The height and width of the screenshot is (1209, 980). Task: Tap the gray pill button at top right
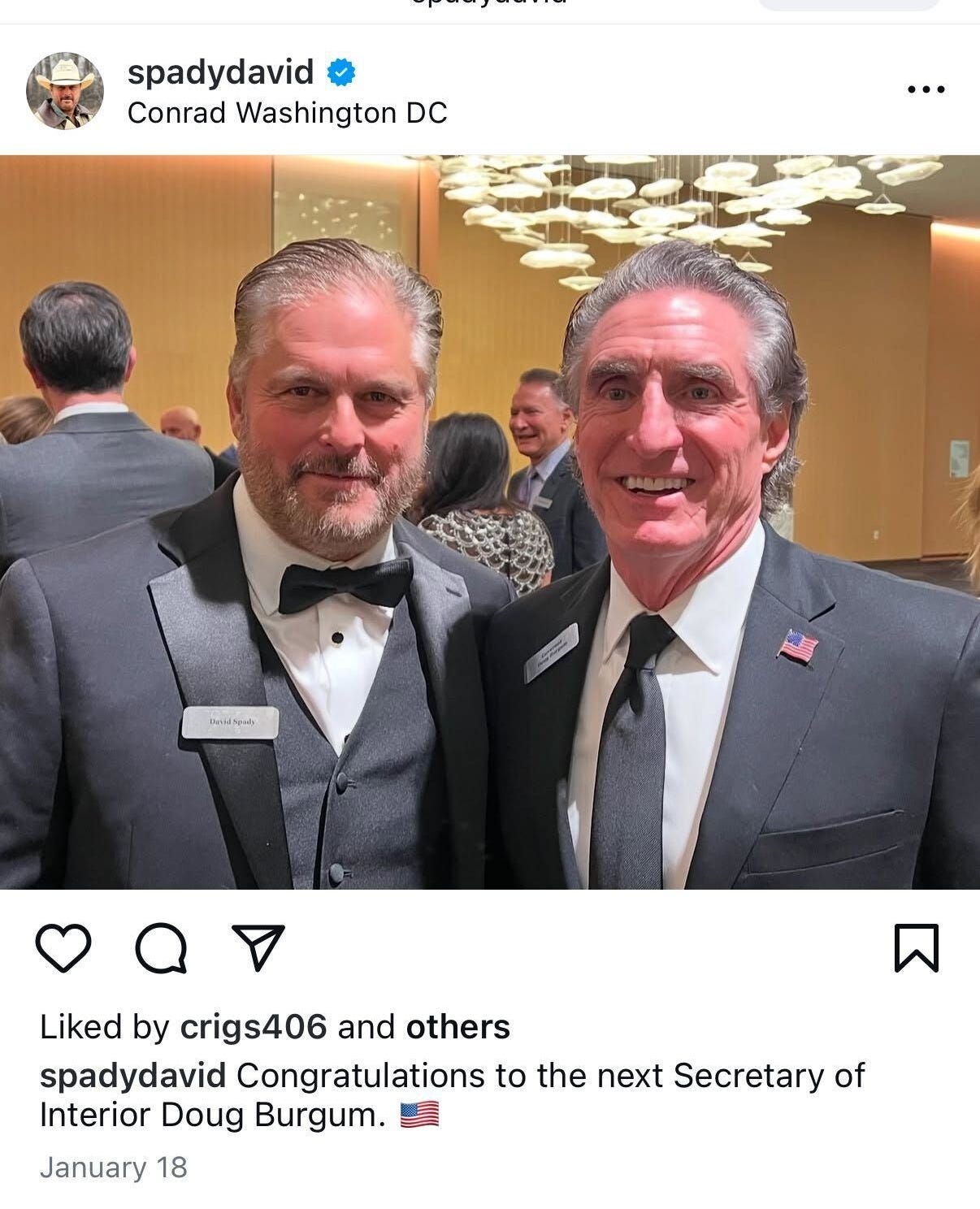tap(848, 4)
